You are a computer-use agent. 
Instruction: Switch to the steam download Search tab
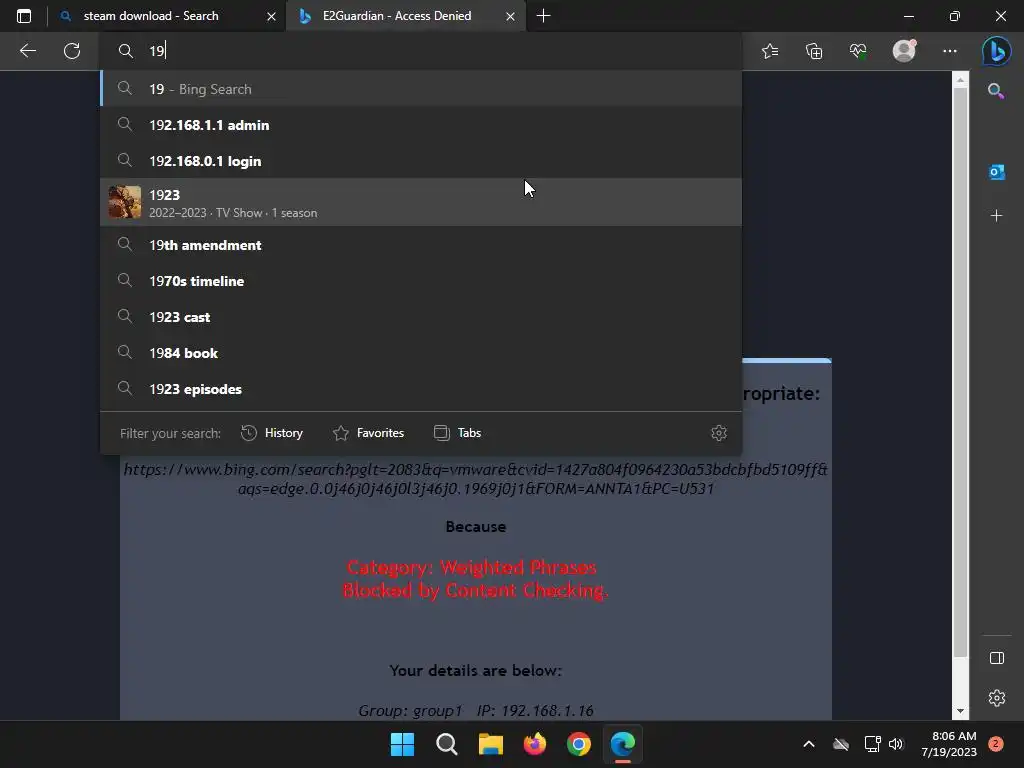(167, 16)
